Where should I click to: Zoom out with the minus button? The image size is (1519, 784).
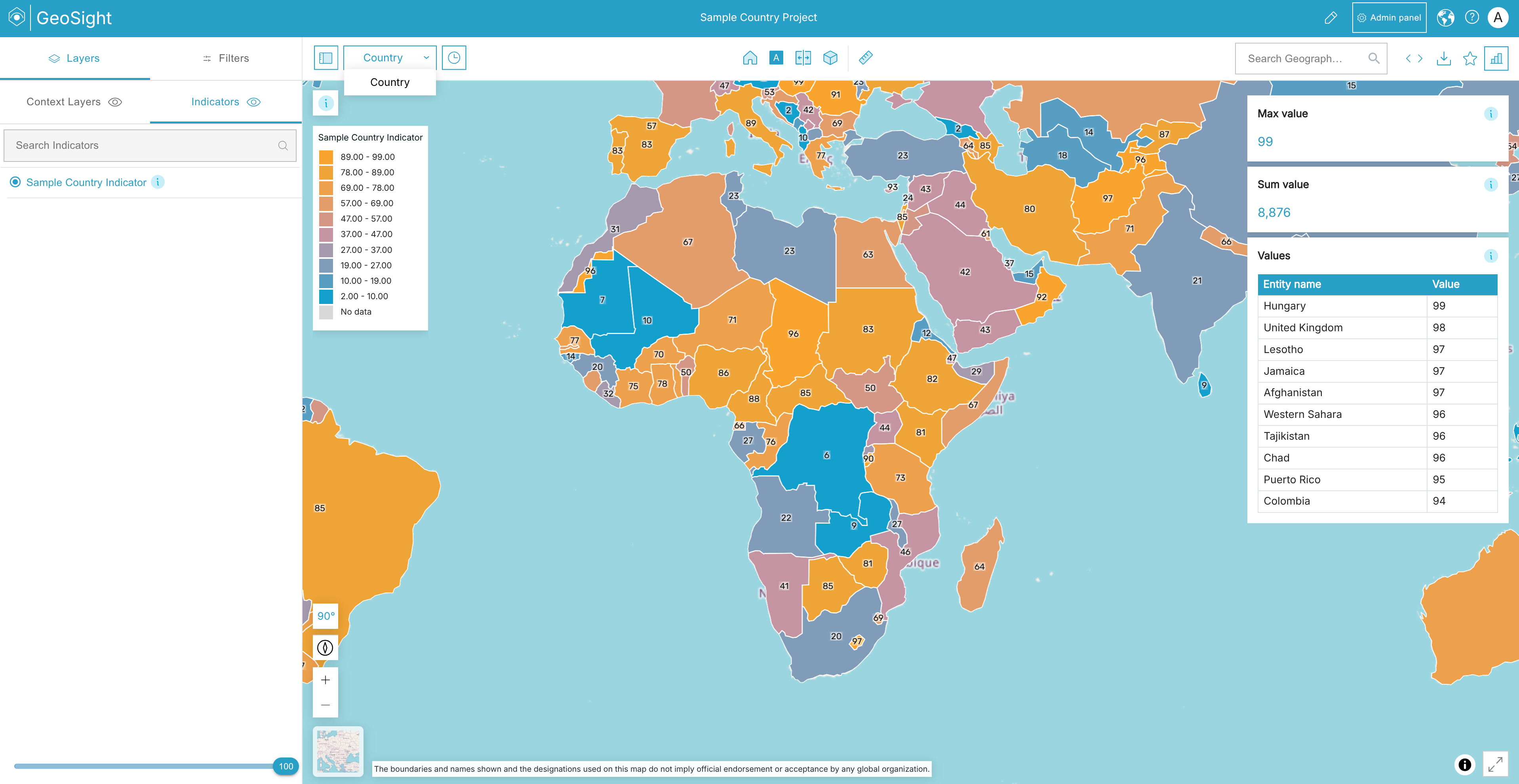[325, 705]
